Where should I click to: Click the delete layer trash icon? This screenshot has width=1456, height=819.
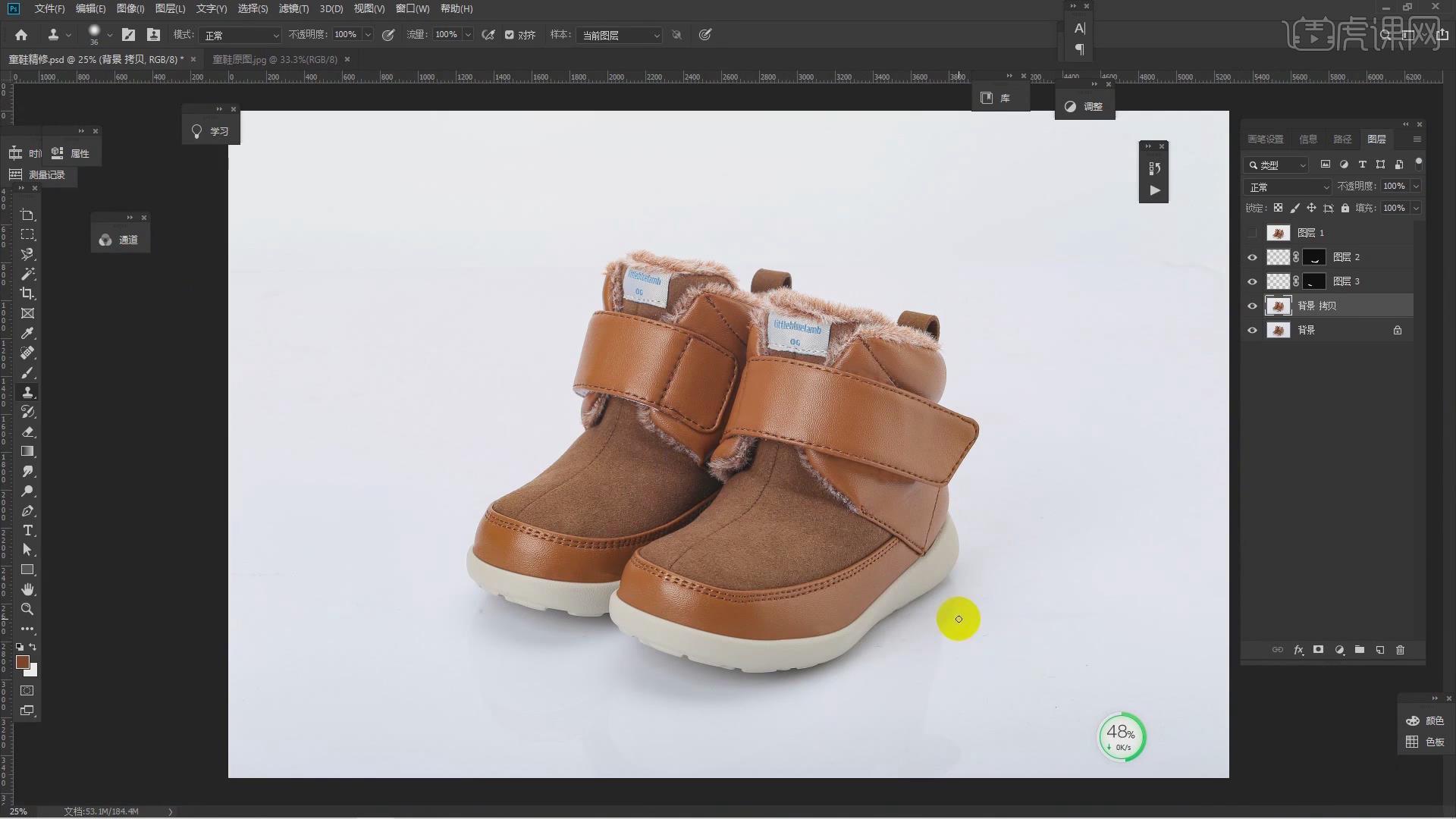(1401, 650)
